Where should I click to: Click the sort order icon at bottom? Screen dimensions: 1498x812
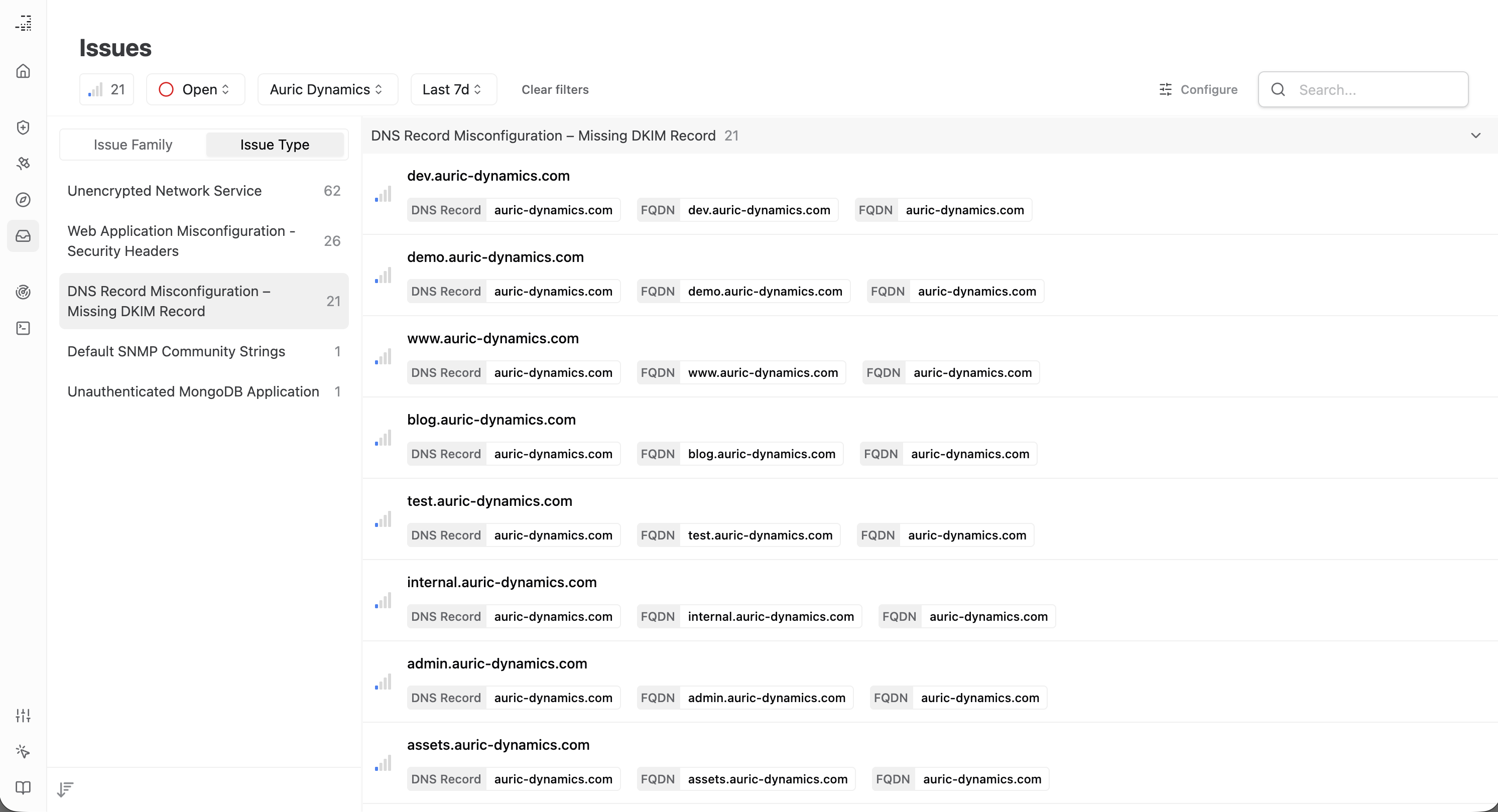pos(65,789)
